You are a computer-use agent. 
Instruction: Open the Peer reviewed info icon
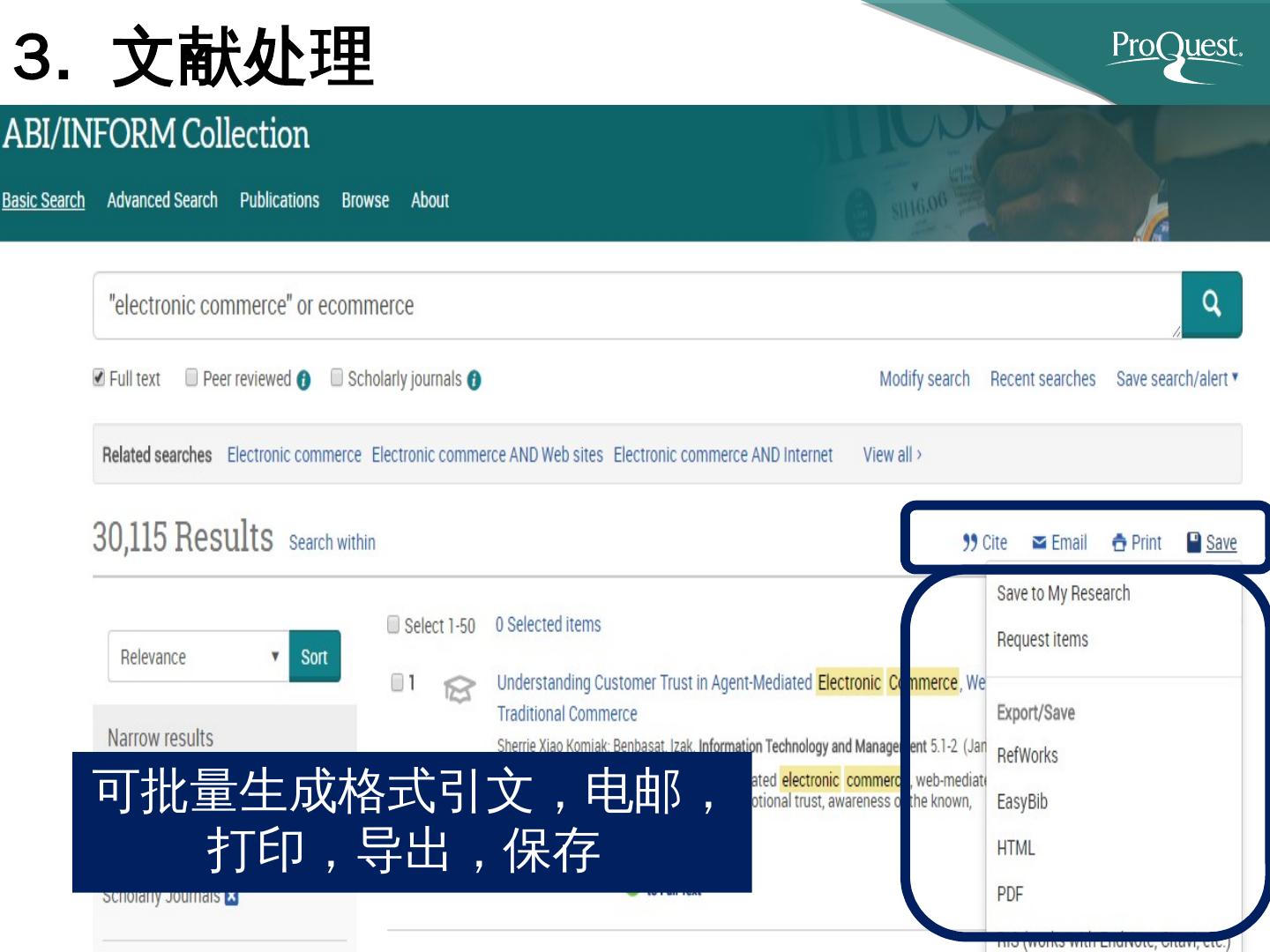[303, 380]
